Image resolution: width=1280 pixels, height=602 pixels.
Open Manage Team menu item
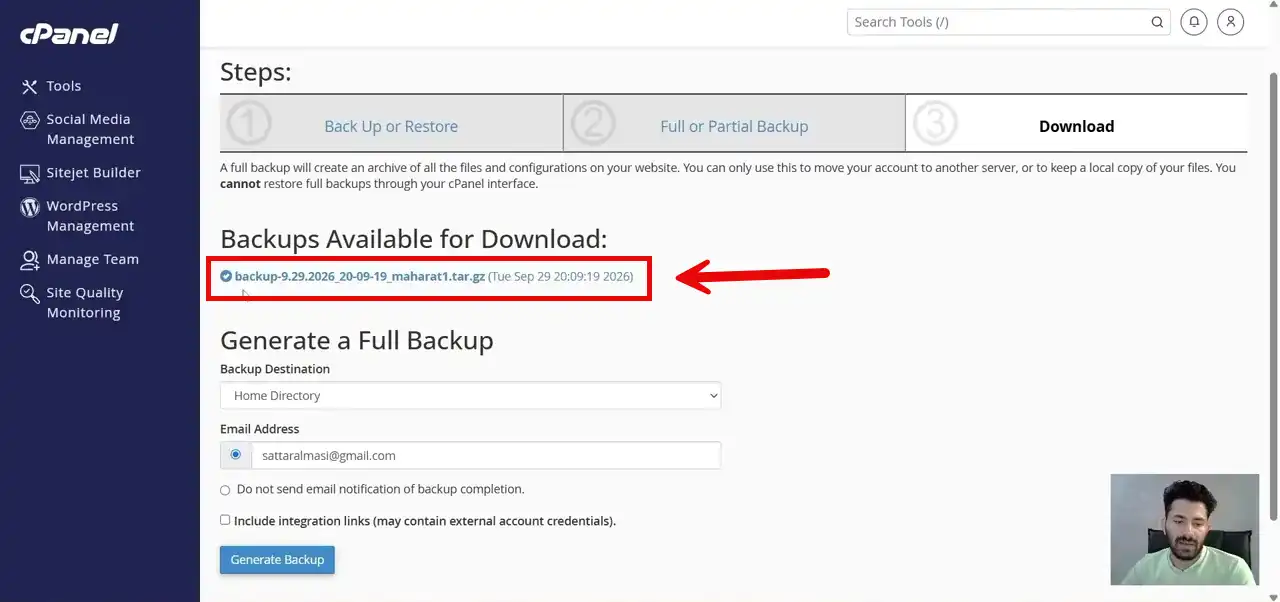point(92,260)
